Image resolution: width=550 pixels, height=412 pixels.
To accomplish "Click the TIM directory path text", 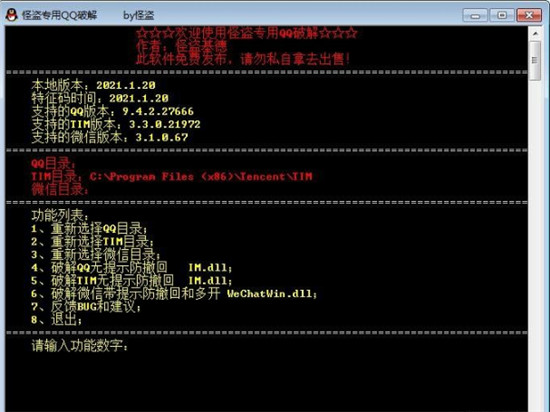I will [x=201, y=176].
